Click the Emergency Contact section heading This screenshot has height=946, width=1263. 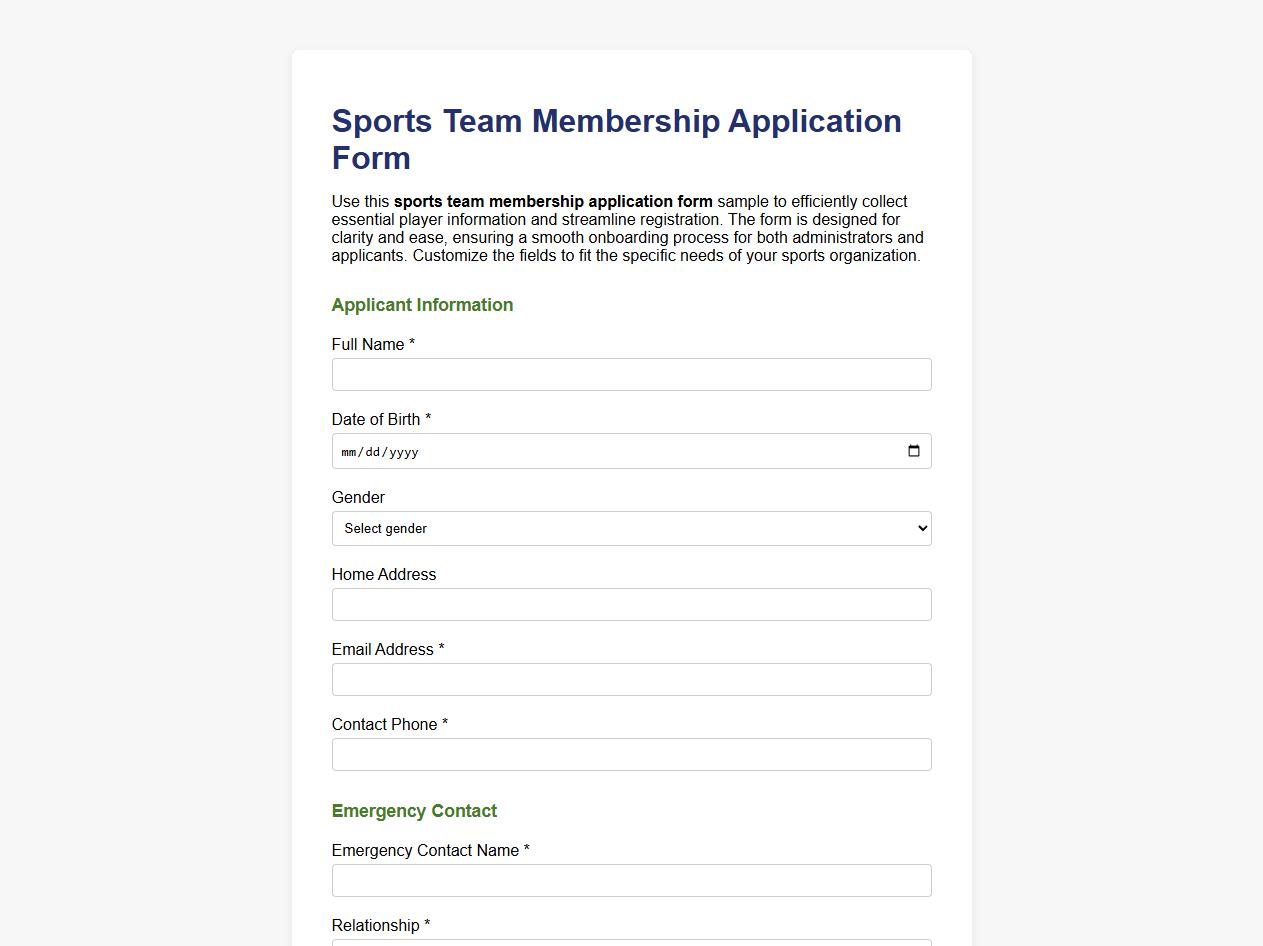point(414,811)
